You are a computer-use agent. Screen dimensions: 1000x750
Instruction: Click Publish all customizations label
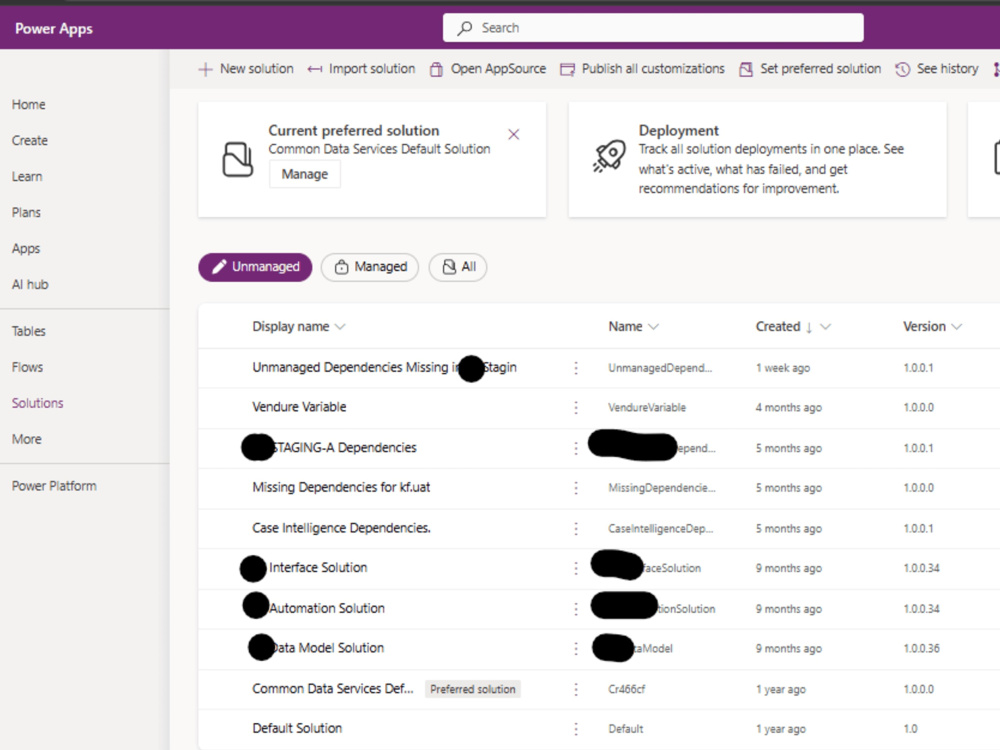[x=653, y=69]
